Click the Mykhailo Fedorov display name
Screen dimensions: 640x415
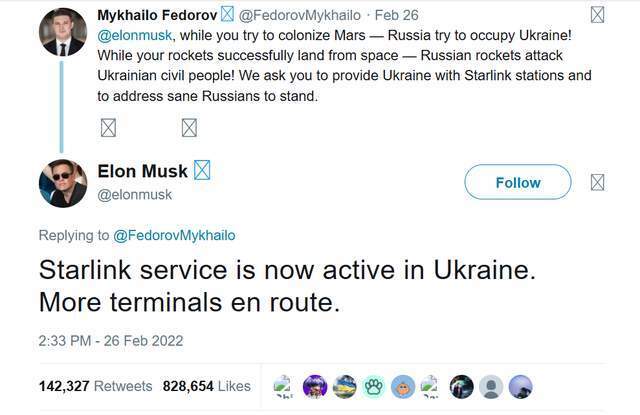pyautogui.click(x=156, y=15)
